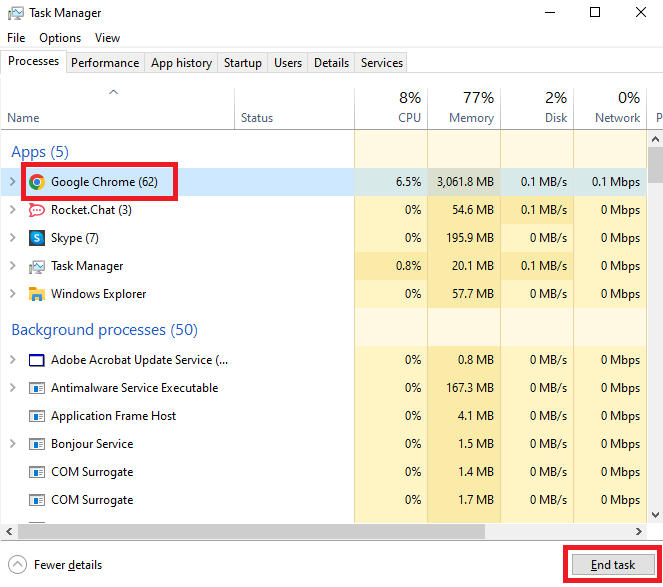Switch to the App history tab
The width and height of the screenshot is (663, 587).
[x=181, y=63]
